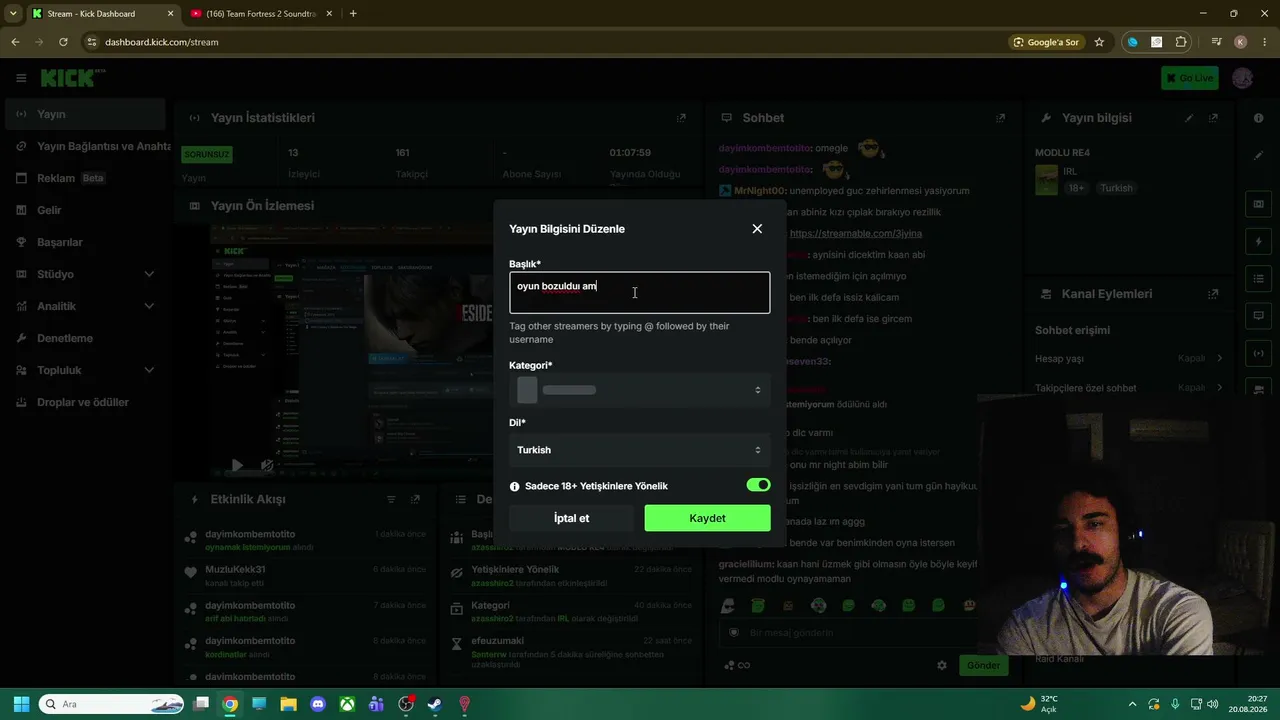This screenshot has width=1280, height=720.
Task: Bookmark this page with the star icon
Action: (x=1099, y=42)
